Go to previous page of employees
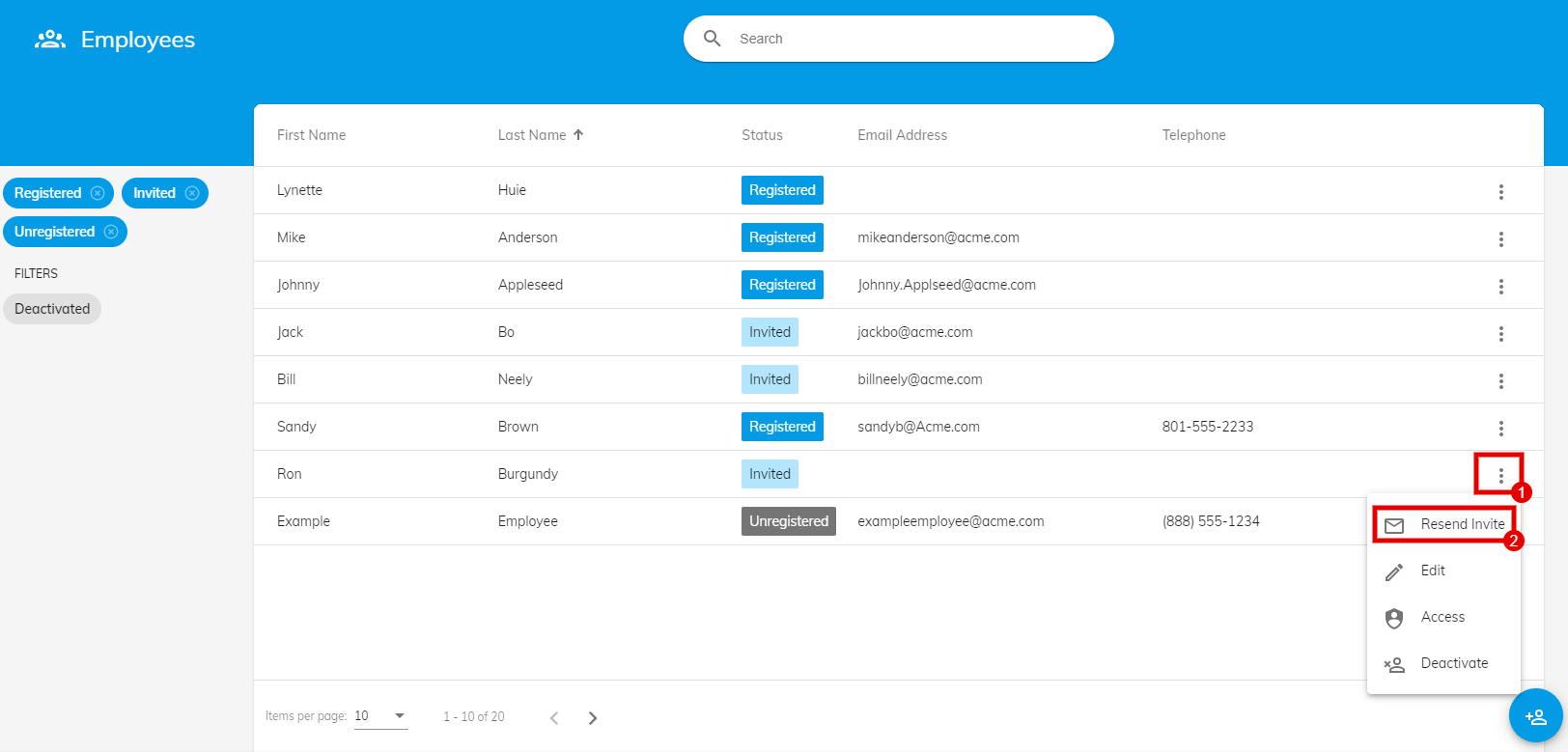This screenshot has width=1568, height=752. tap(554, 717)
